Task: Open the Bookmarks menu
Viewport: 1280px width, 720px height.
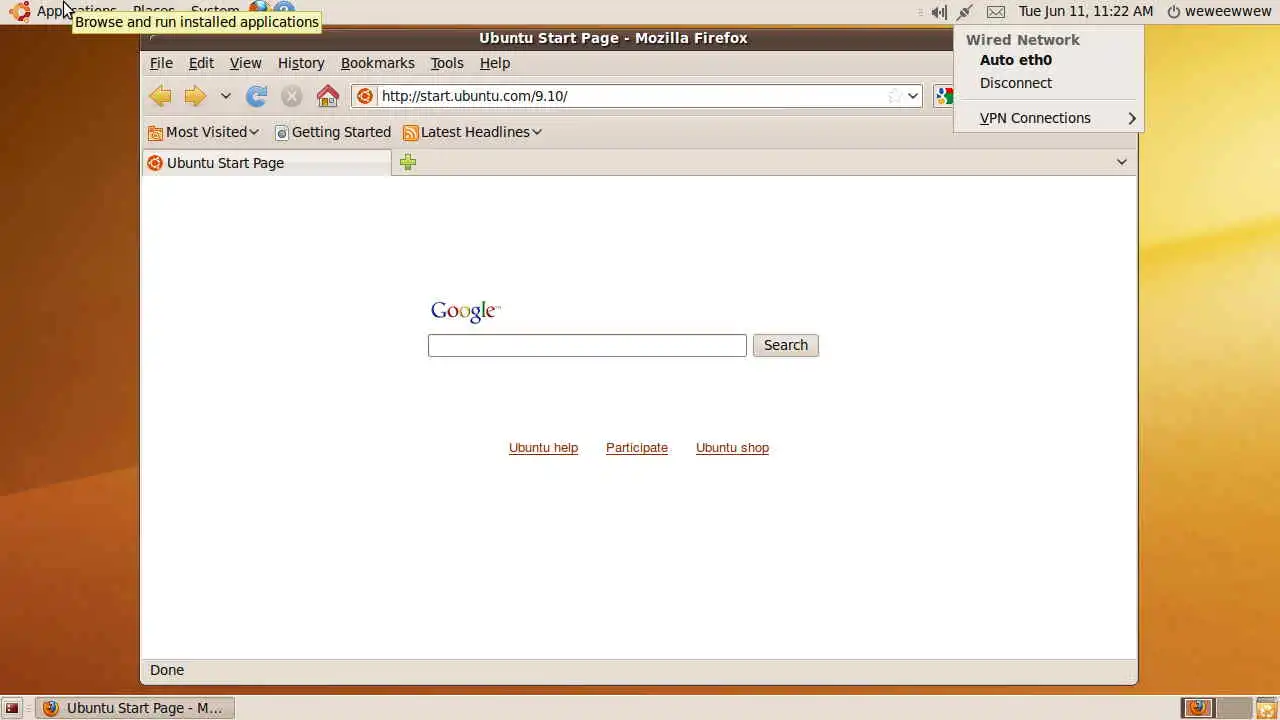Action: tap(377, 63)
